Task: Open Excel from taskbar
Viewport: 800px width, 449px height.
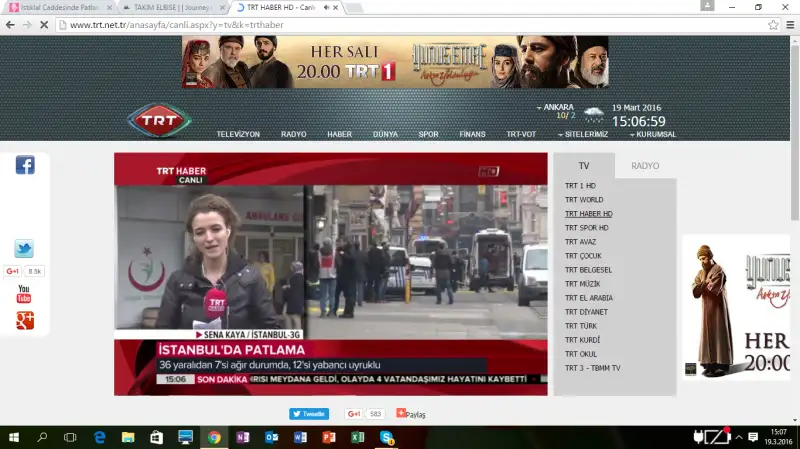Action: coord(358,437)
